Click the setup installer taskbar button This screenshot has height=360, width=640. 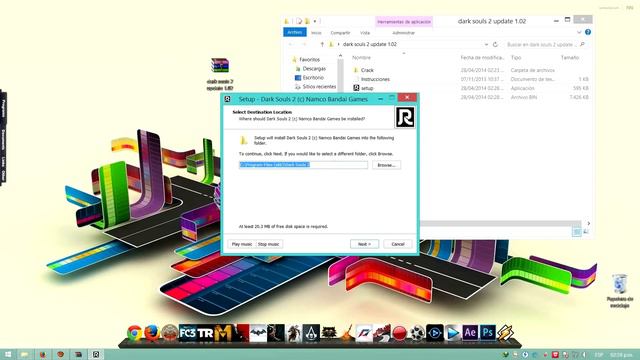(x=96, y=354)
